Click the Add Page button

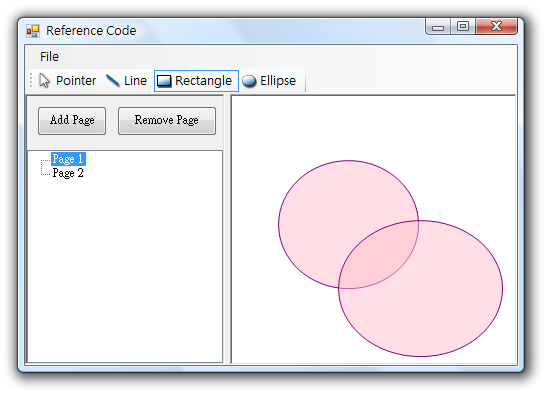tap(72, 120)
